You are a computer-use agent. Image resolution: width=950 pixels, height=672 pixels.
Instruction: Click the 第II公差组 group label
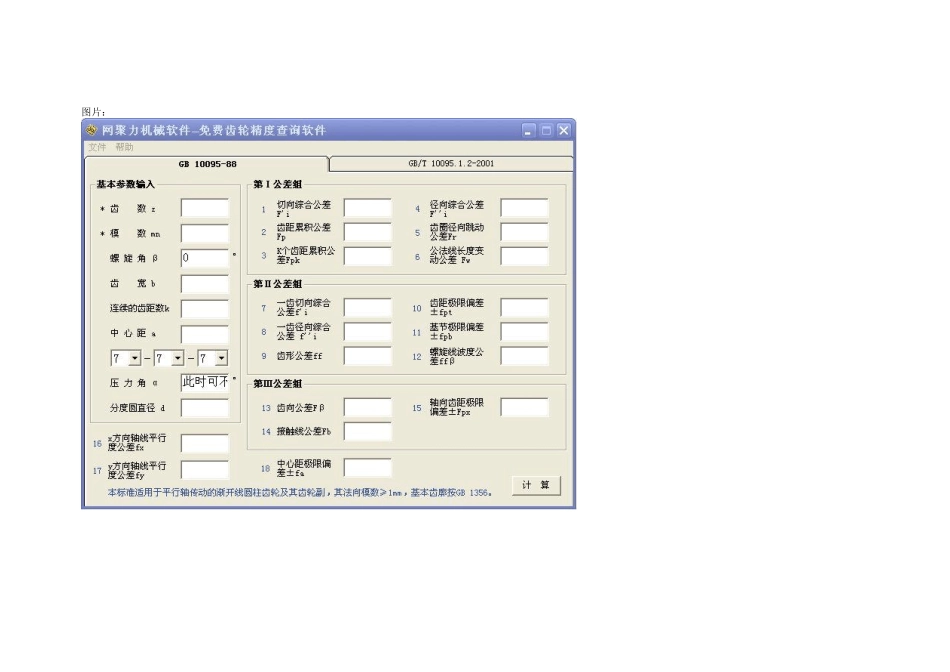click(x=277, y=284)
